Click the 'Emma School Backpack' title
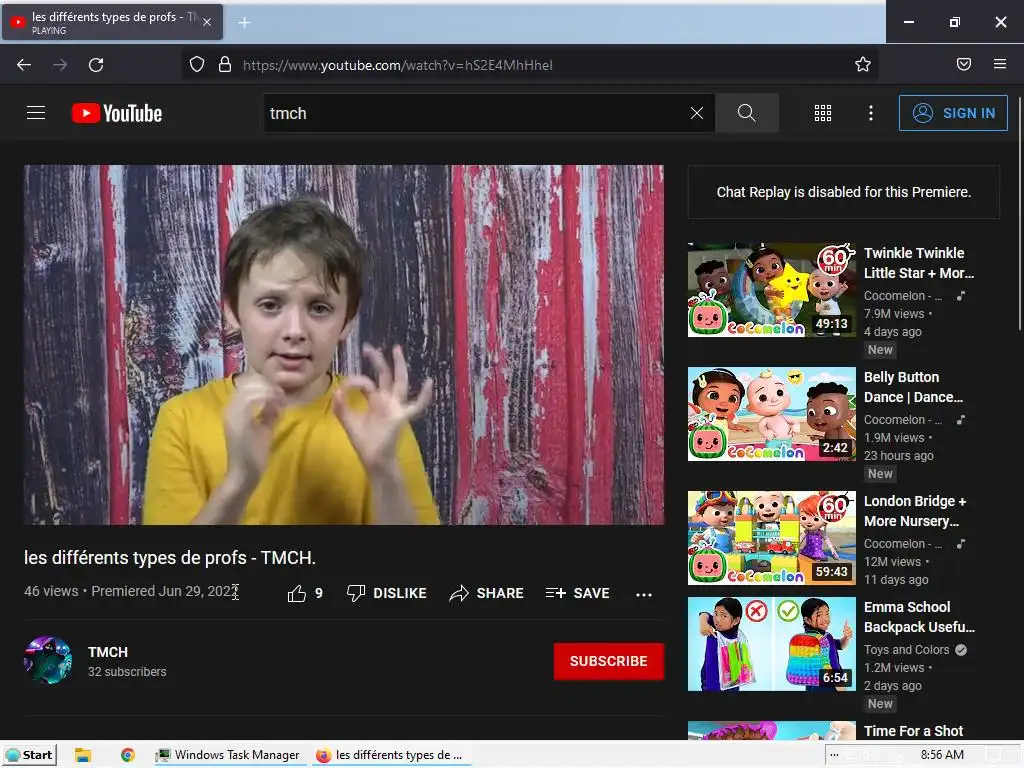Image resolution: width=1024 pixels, height=768 pixels. pyautogui.click(x=919, y=616)
